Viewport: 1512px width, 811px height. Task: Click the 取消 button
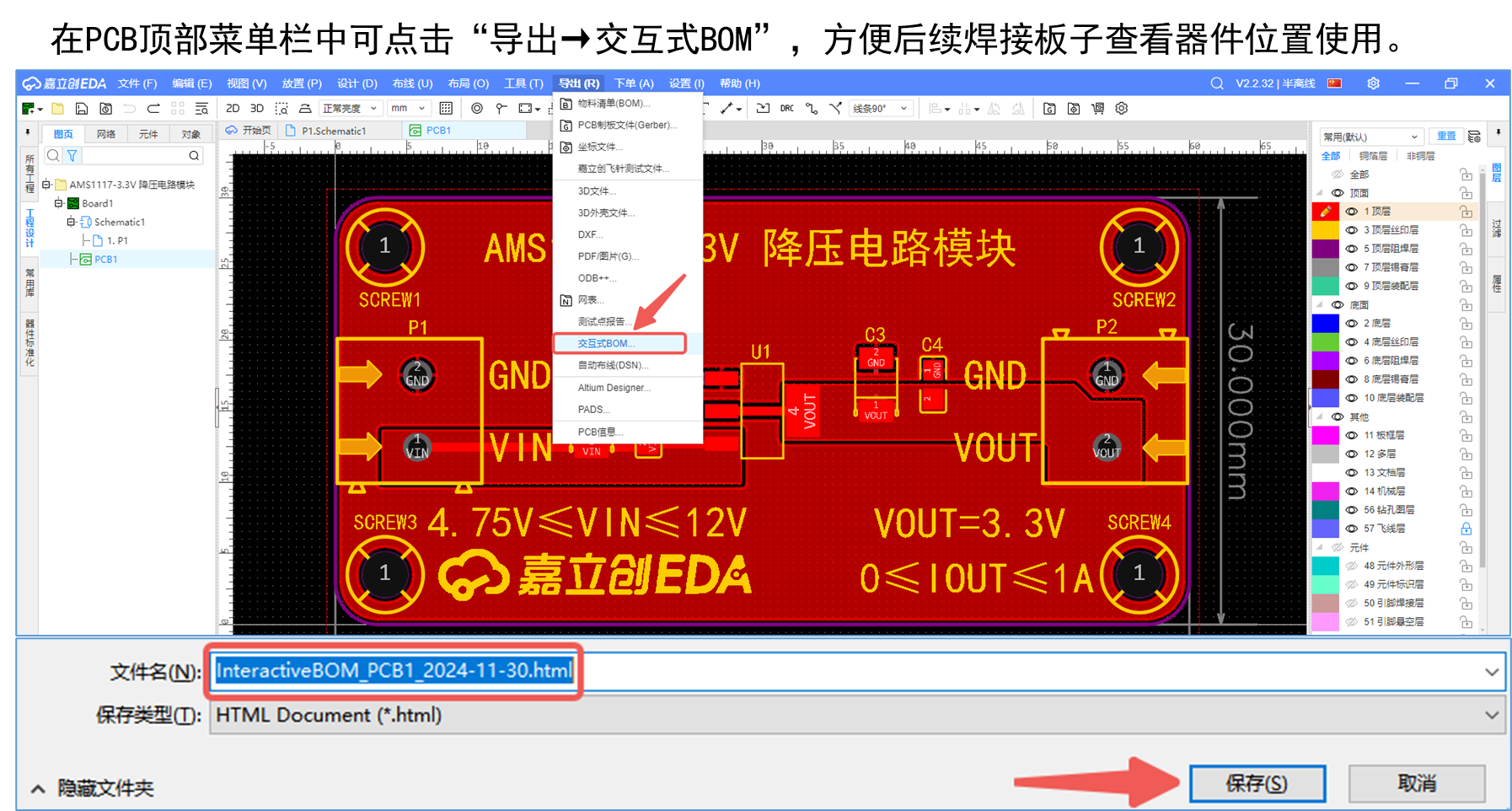pos(1417,784)
